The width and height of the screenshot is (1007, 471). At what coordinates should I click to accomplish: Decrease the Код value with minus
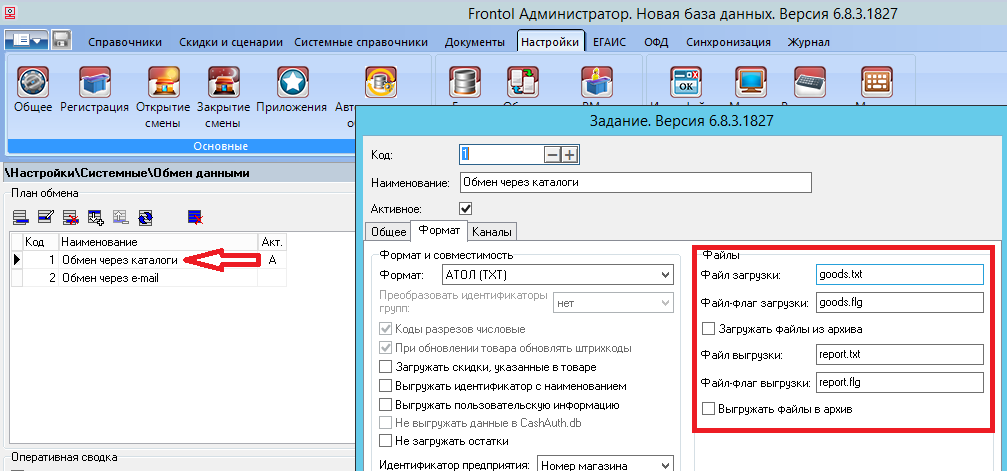coord(552,155)
